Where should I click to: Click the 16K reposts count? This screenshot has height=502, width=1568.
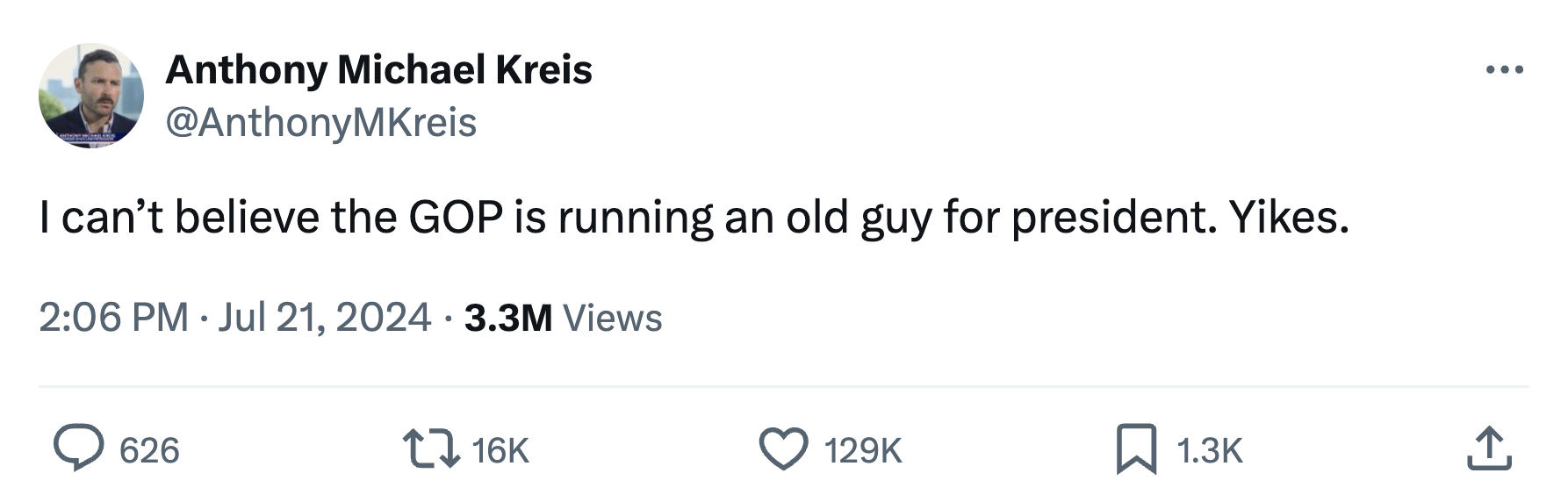click(x=500, y=451)
